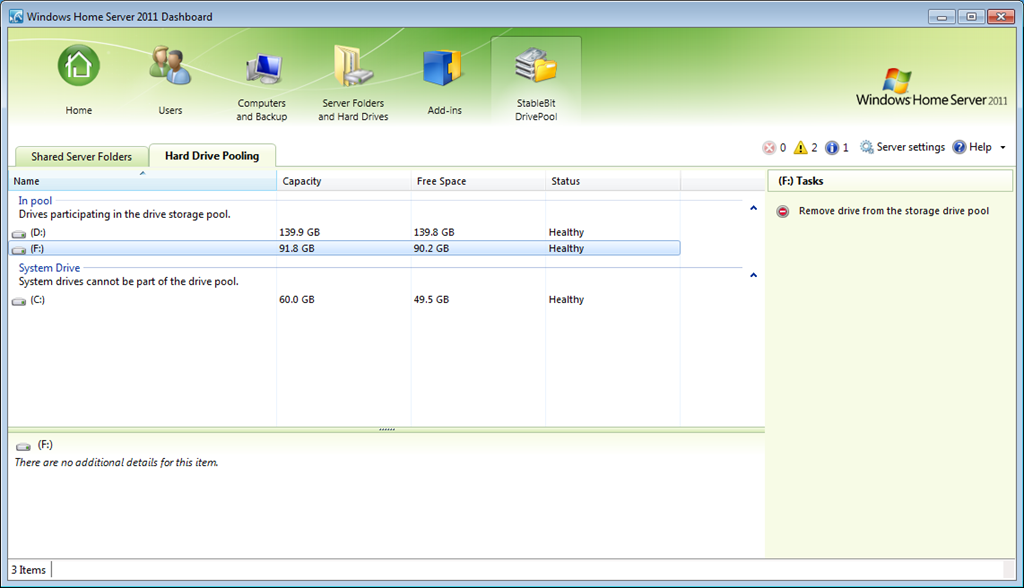Click the (F:) drive icon in details pane
Image resolution: width=1024 pixels, height=588 pixels.
[x=24, y=447]
